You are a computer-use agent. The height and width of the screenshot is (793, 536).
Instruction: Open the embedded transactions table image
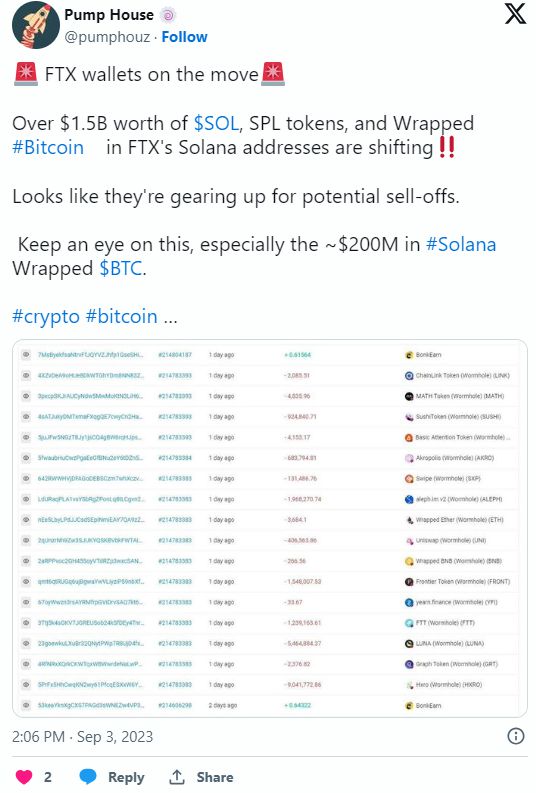point(270,528)
